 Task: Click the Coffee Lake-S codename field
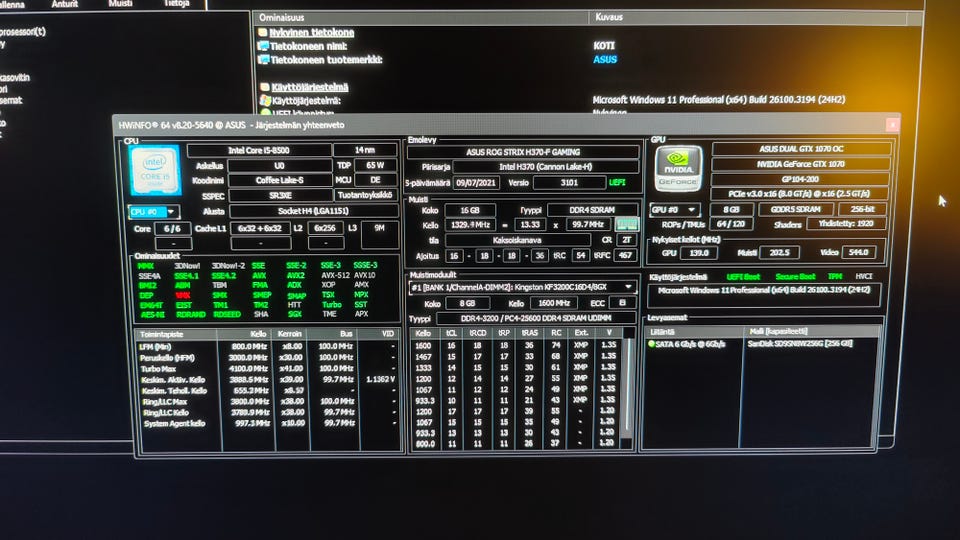click(x=280, y=181)
